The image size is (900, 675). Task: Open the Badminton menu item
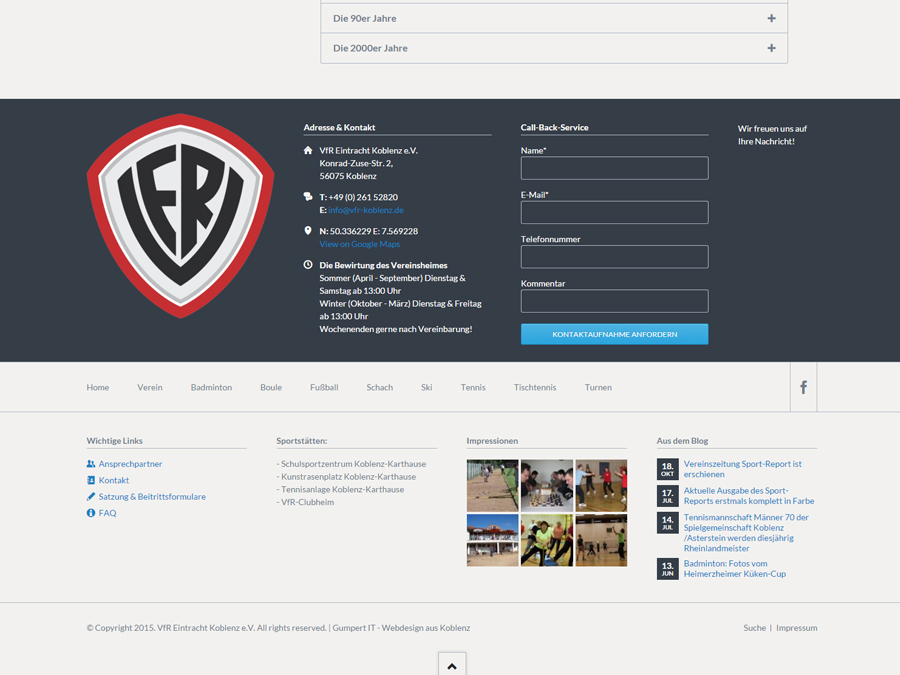pos(211,387)
